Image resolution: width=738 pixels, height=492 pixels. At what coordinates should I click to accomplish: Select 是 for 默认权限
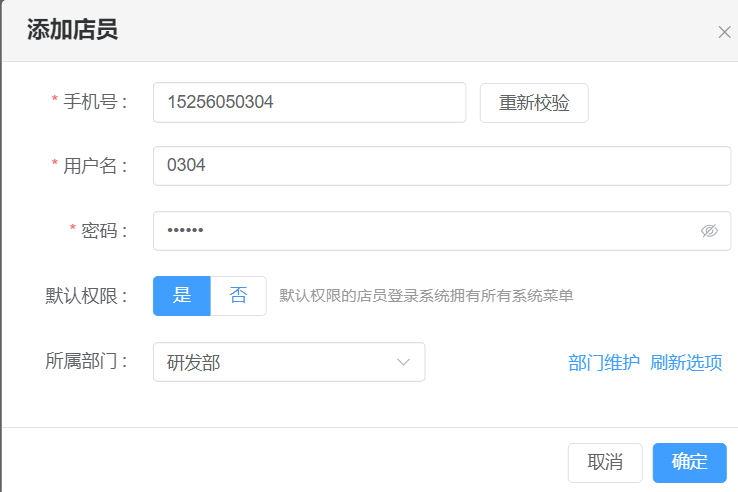[182, 296]
